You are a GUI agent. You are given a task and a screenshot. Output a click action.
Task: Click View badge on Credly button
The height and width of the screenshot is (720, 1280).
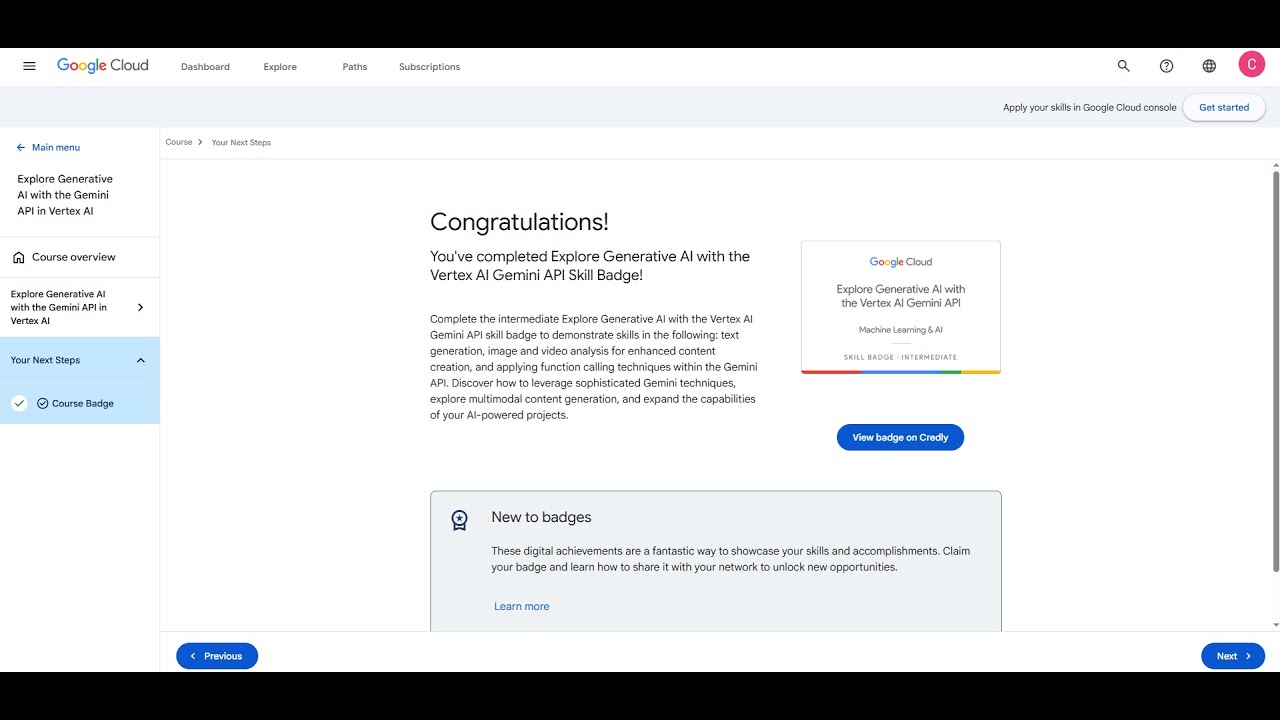tap(900, 437)
